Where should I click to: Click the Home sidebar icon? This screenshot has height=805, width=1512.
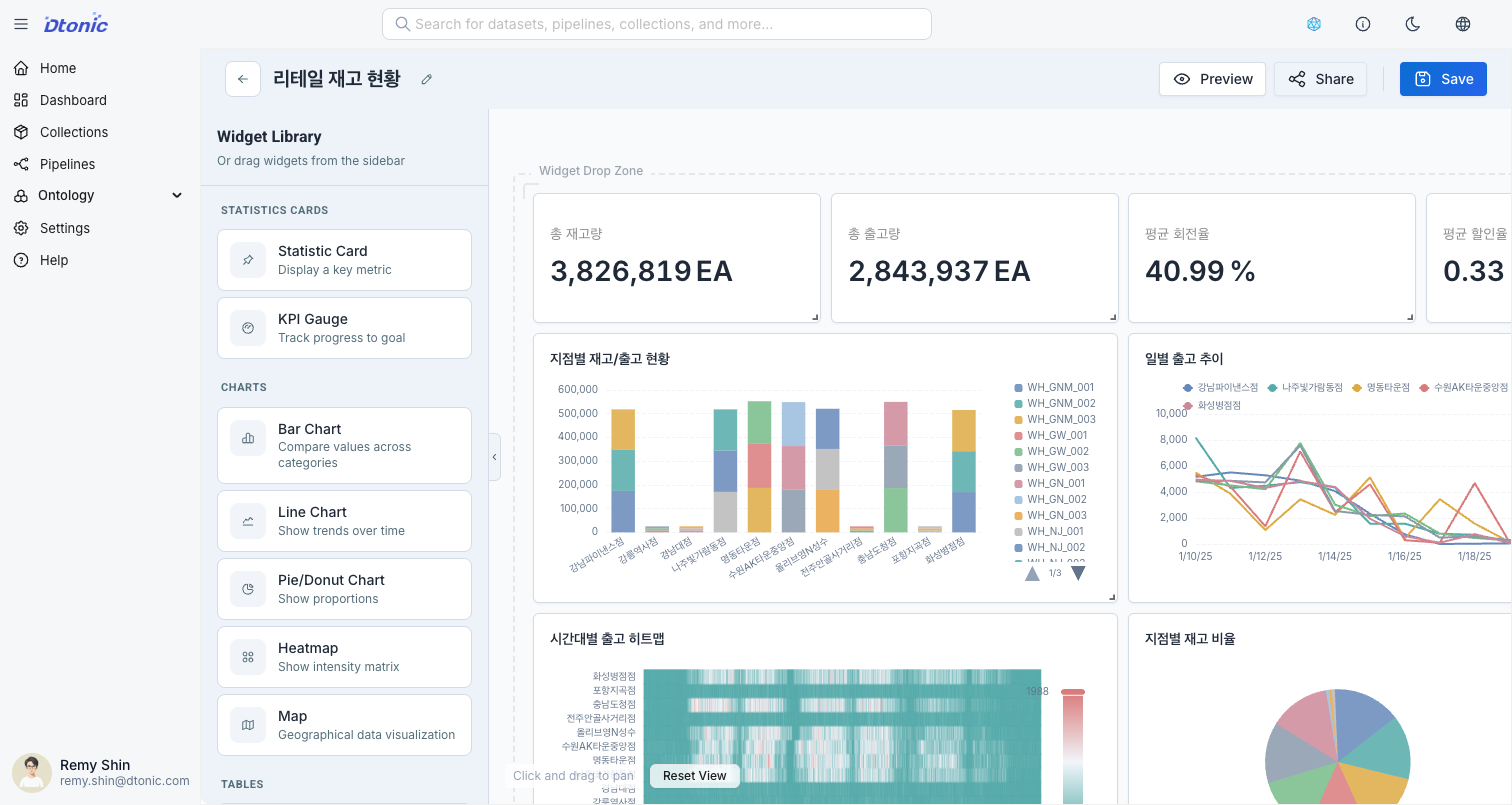(x=21, y=68)
